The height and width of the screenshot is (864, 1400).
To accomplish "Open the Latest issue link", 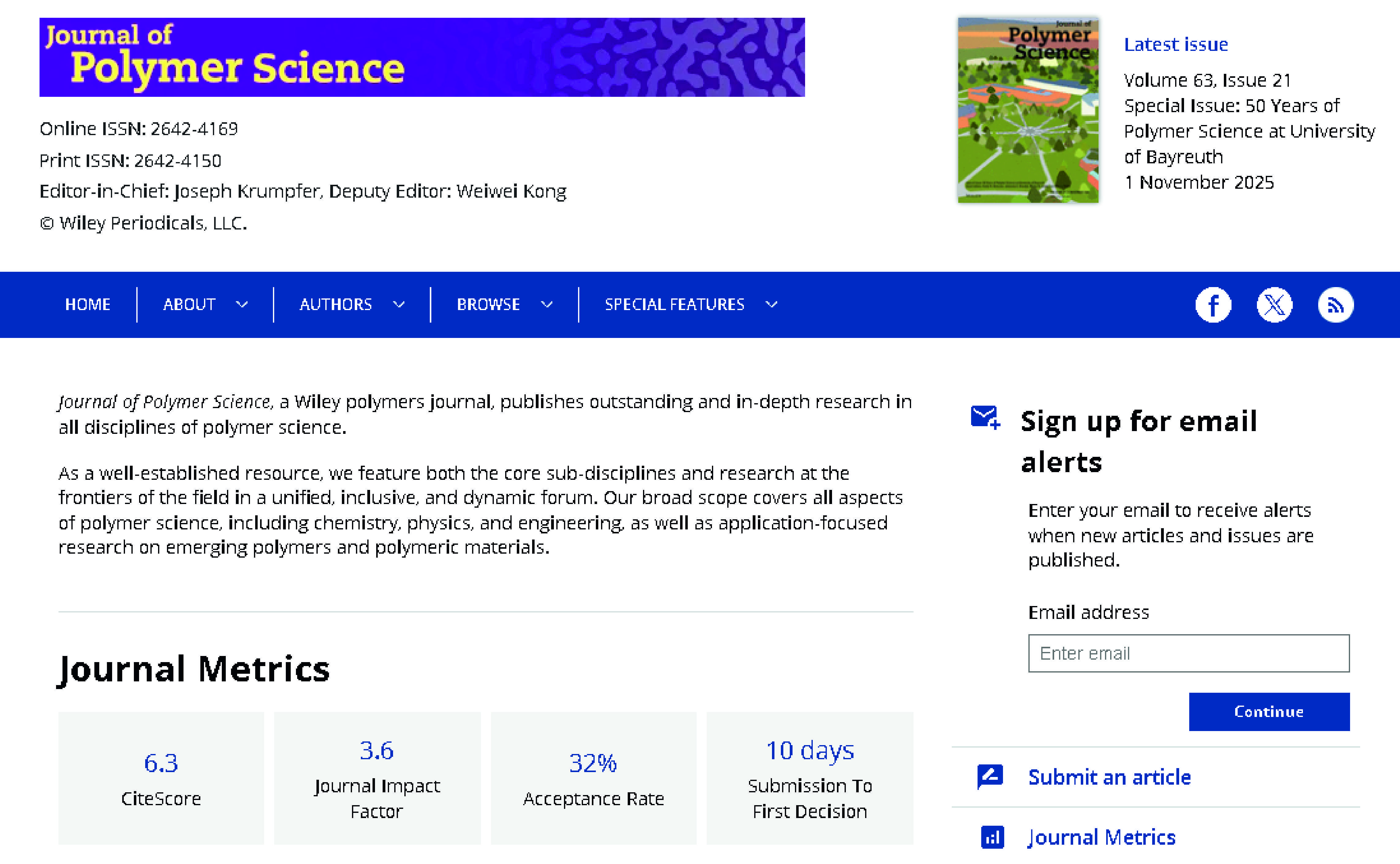I will pos(1175,44).
